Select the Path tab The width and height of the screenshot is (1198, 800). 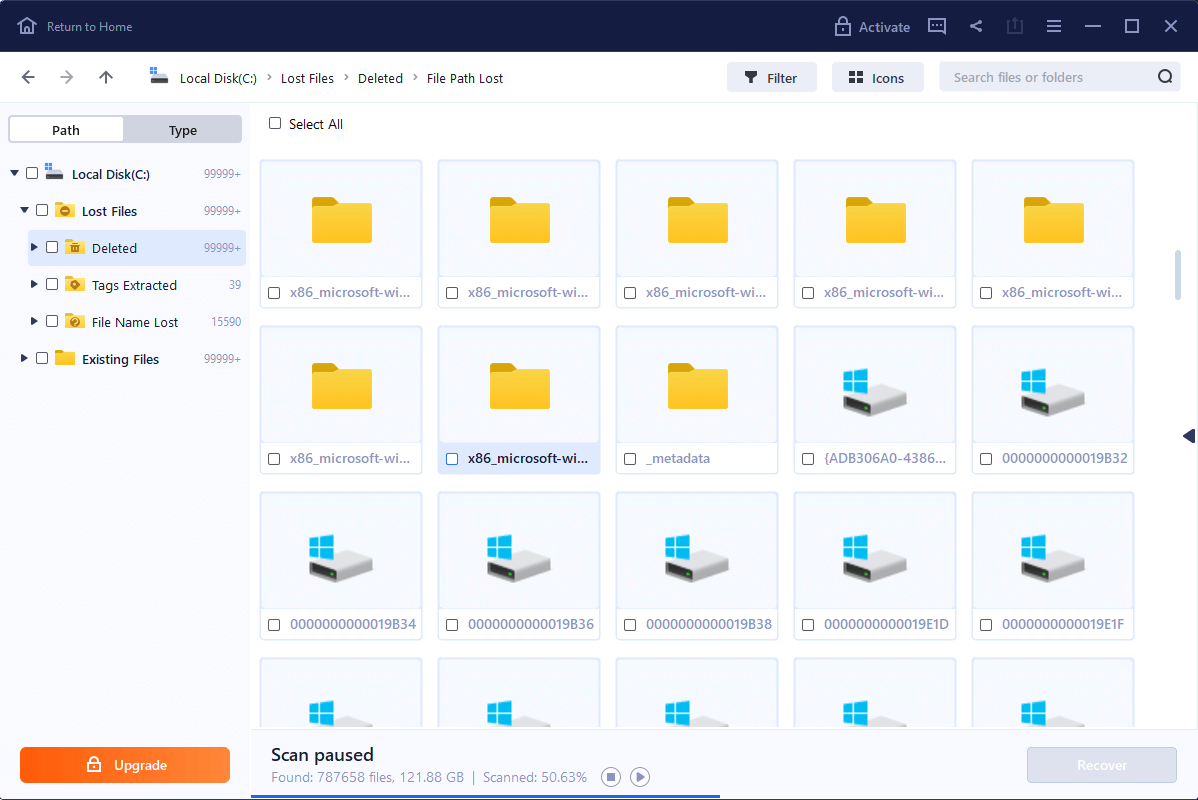tap(66, 130)
